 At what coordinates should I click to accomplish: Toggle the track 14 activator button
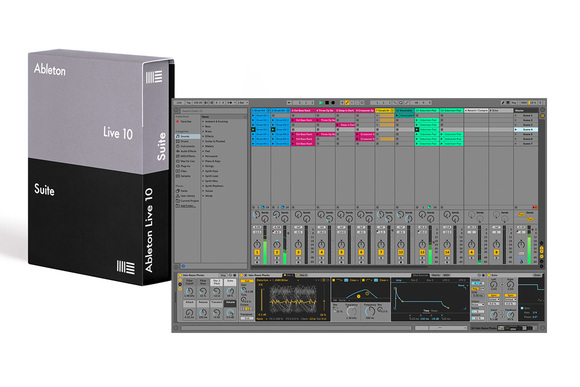447,252
